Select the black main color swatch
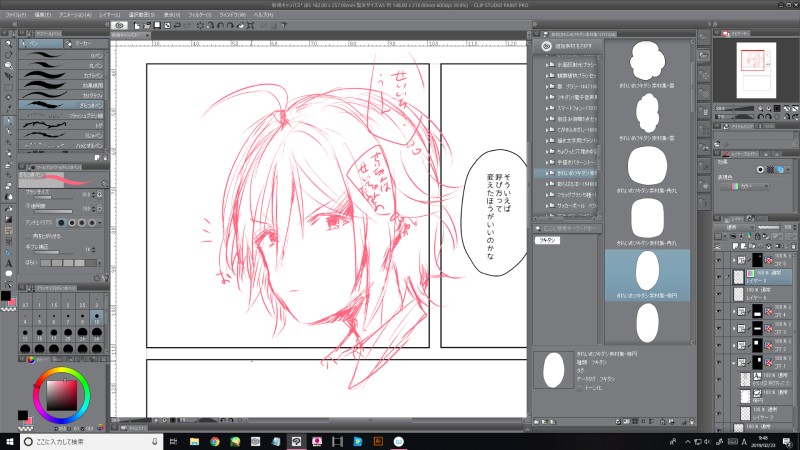Image resolution: width=800 pixels, height=450 pixels. point(6,295)
